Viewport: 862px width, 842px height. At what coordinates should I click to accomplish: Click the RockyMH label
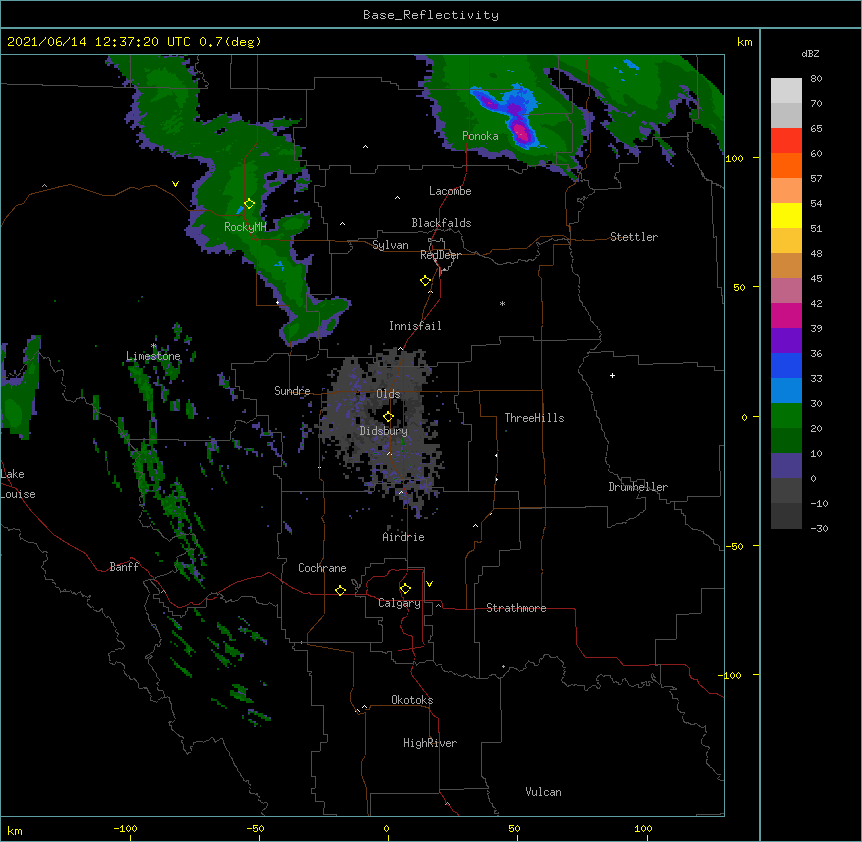(245, 227)
